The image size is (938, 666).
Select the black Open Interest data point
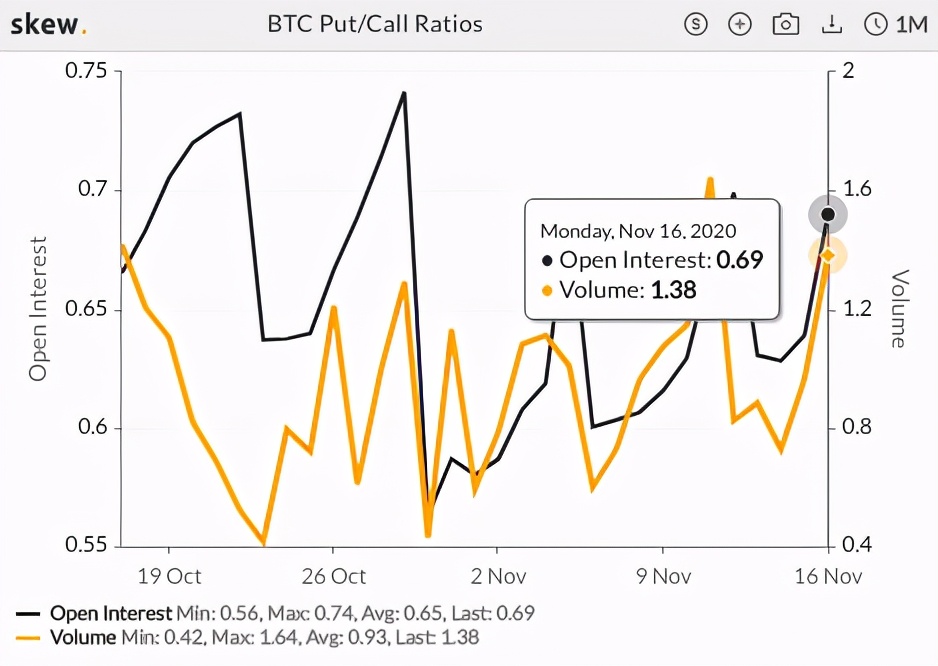[828, 214]
